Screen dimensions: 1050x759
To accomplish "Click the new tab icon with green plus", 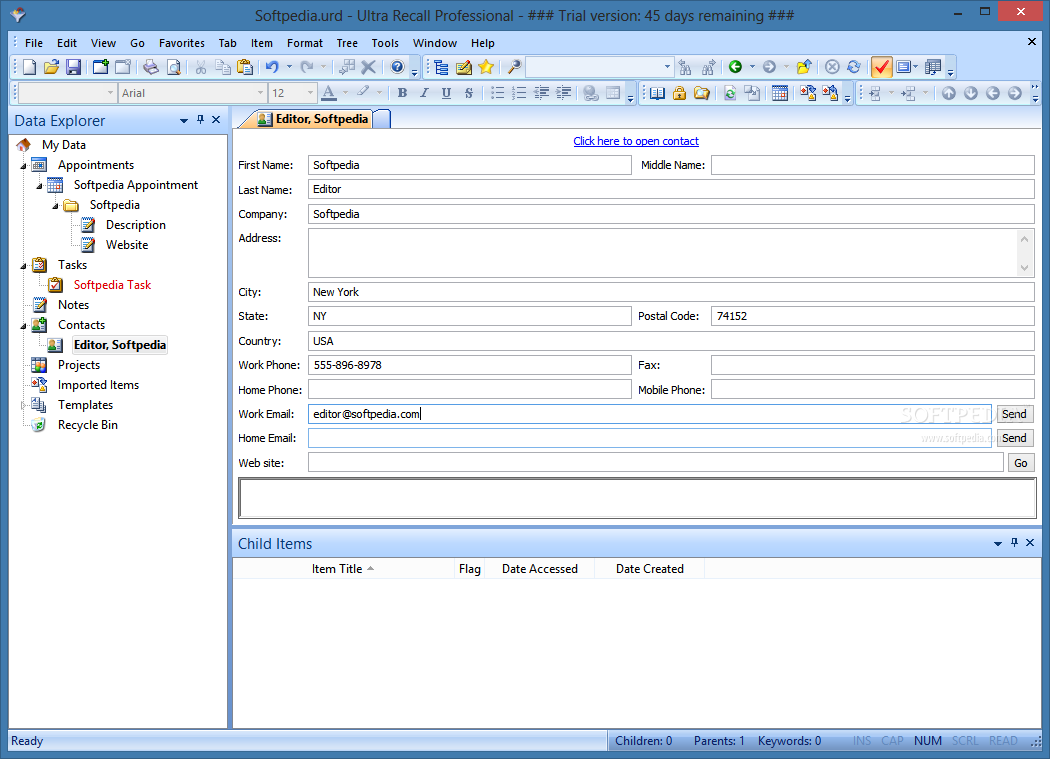I will pos(100,67).
